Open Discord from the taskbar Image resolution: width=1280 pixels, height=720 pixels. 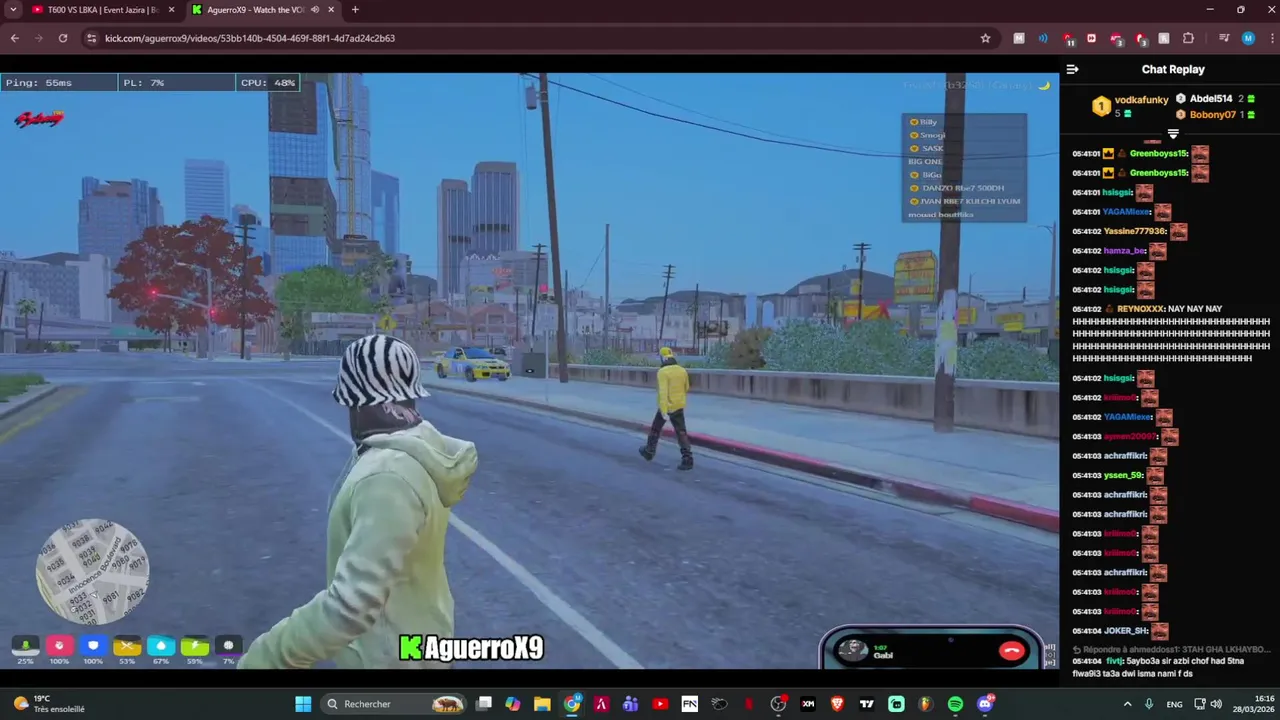(x=985, y=704)
